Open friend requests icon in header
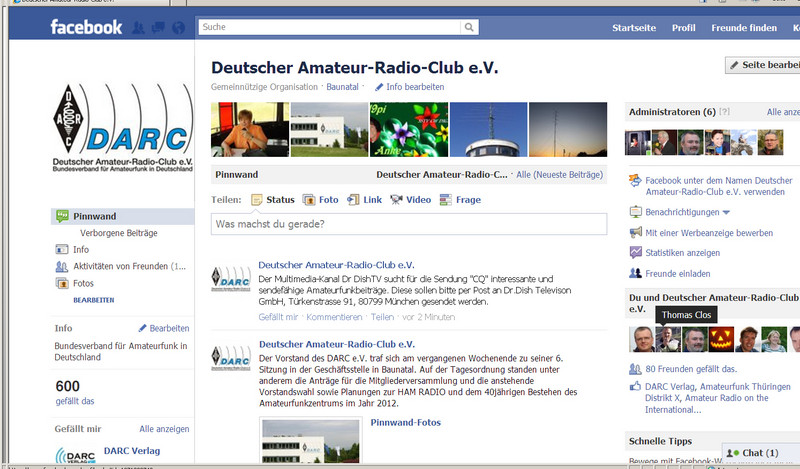This screenshot has width=800, height=469. click(x=138, y=28)
